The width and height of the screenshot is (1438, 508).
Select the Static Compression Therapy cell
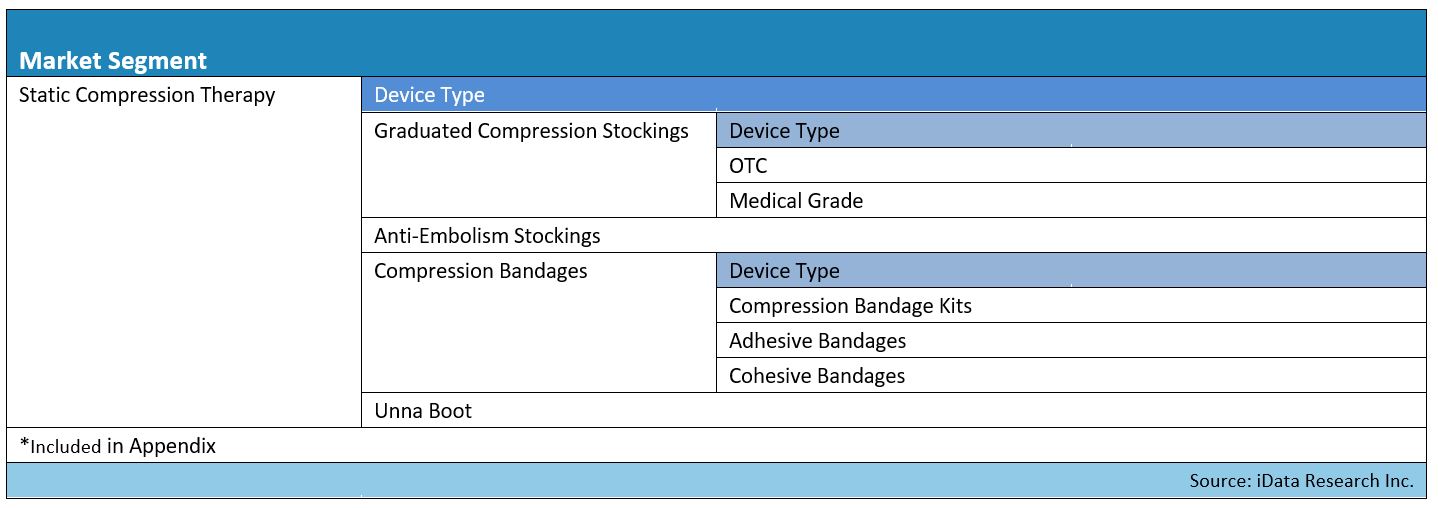pos(184,252)
